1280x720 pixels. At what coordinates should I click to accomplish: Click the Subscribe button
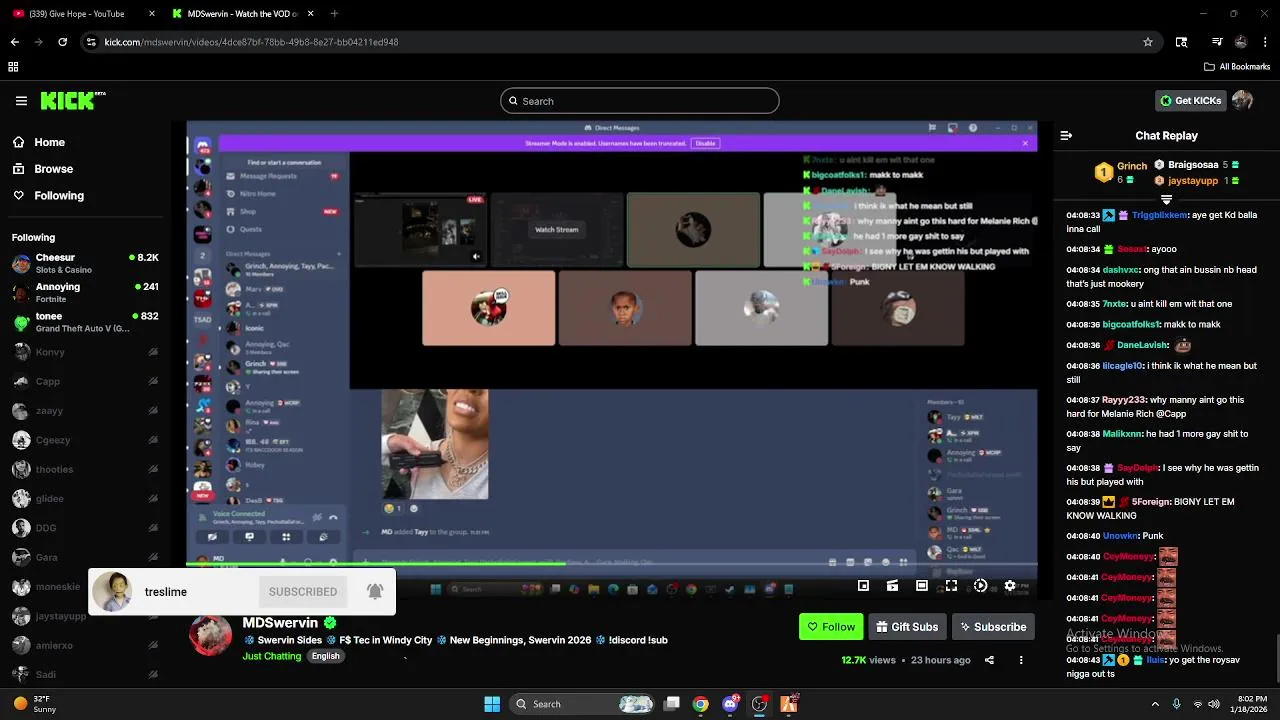pyautogui.click(x=993, y=627)
